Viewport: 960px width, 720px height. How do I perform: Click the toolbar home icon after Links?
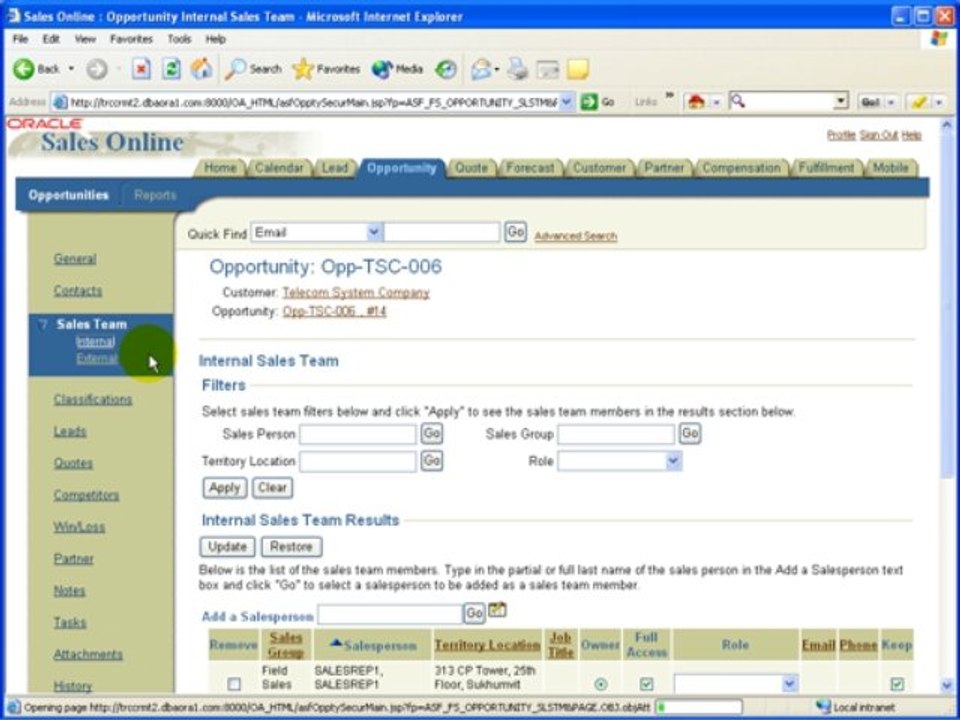[x=696, y=102]
